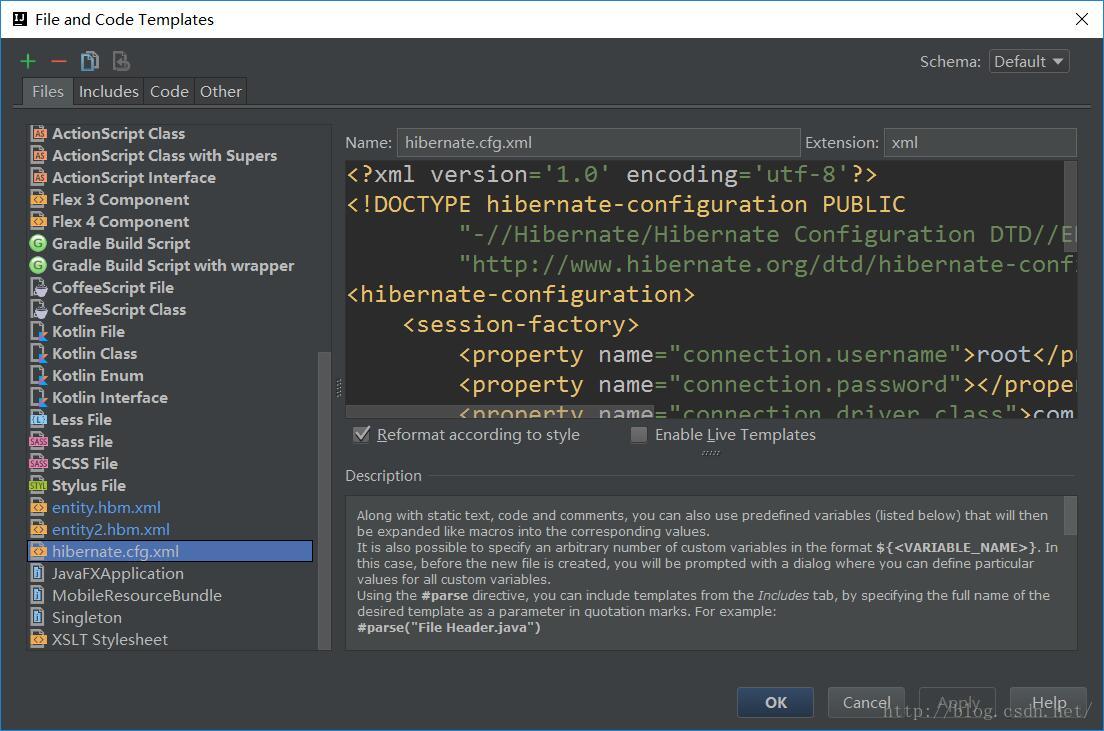Select the hibernate.cfg.xml template
This screenshot has width=1104, height=731.
point(170,551)
